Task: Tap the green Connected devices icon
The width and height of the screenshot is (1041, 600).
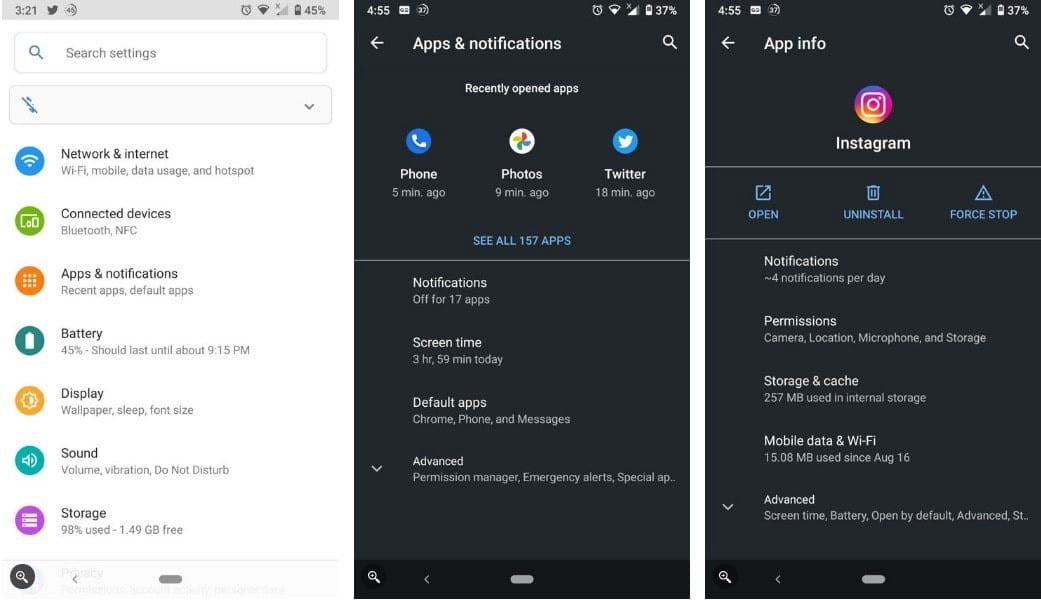Action: click(x=29, y=221)
